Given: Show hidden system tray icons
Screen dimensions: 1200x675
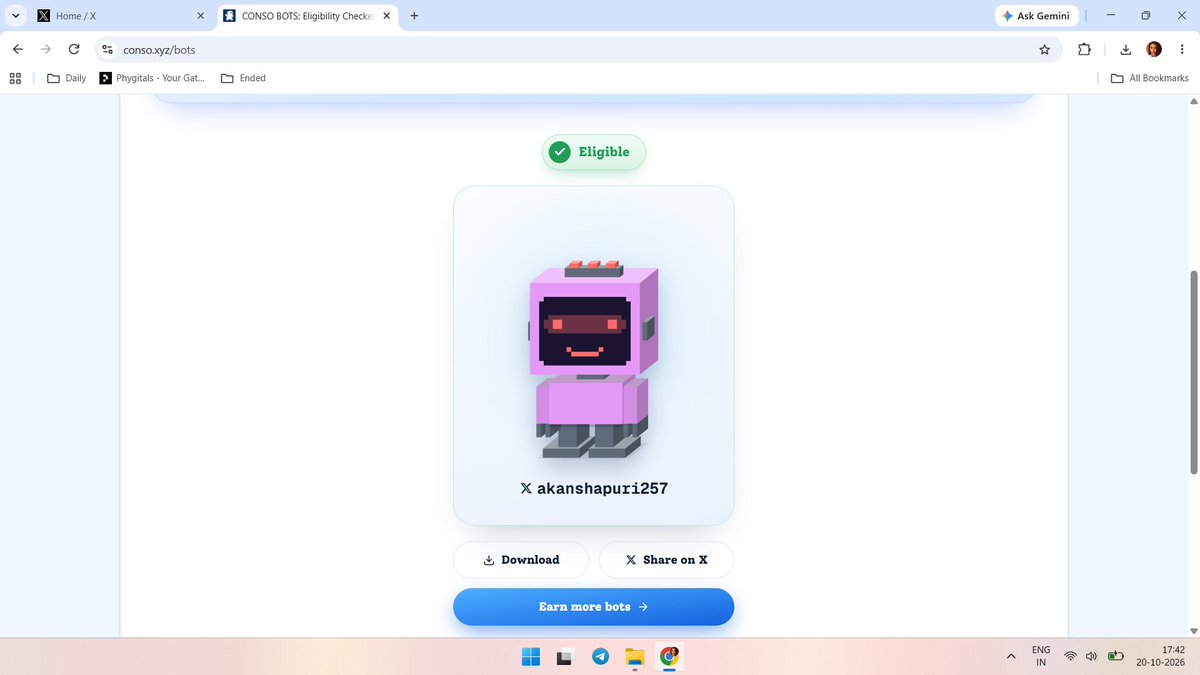Looking at the screenshot, I should click(x=1011, y=656).
